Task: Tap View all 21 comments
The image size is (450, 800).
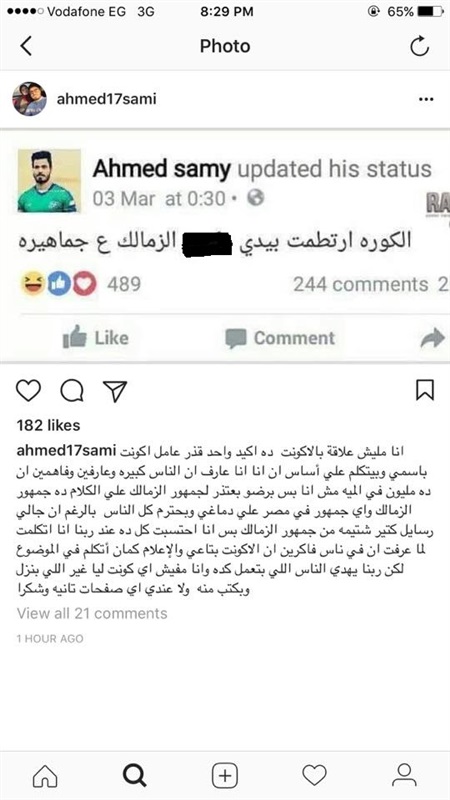Action: [x=92, y=613]
